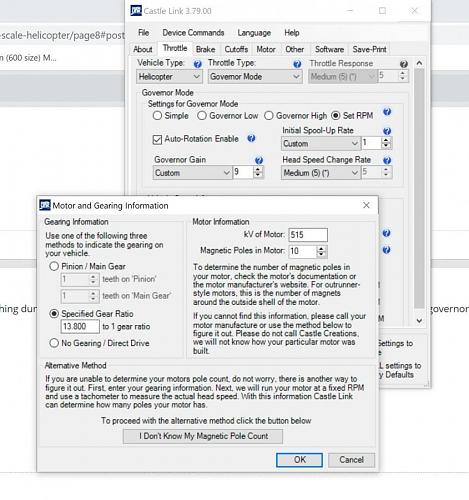This screenshot has width=469, height=500.
Task: Select Simple governor mode
Action: coord(157,116)
